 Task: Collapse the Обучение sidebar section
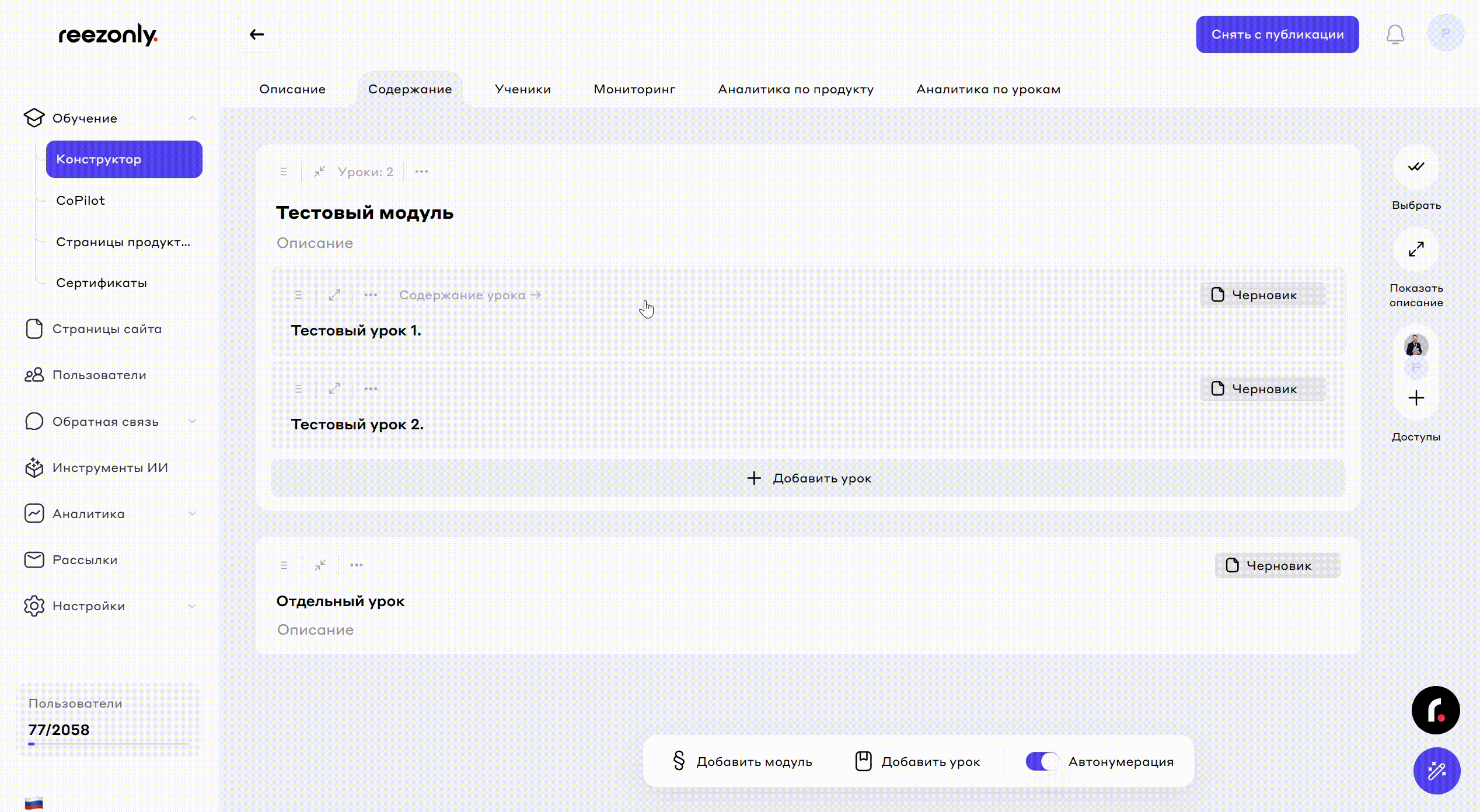point(192,118)
